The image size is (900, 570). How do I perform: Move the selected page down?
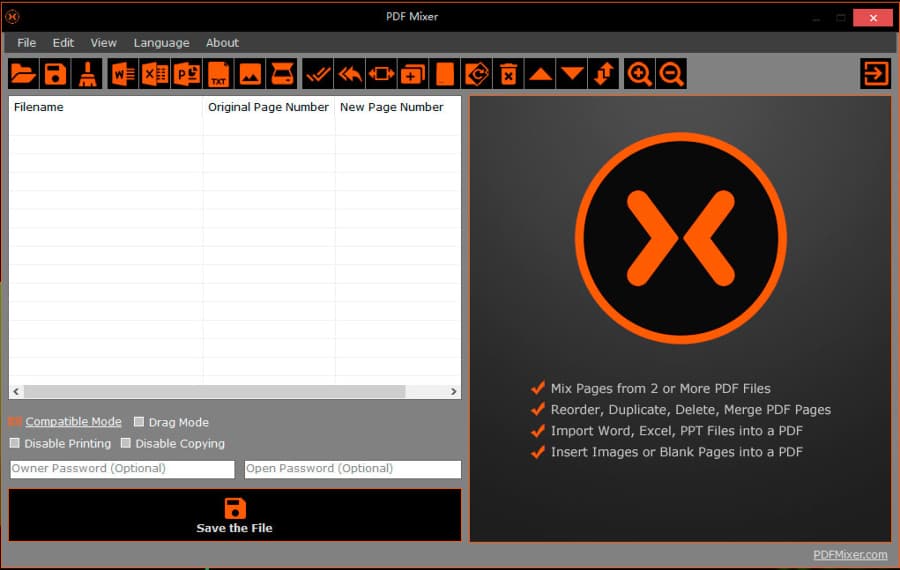572,74
